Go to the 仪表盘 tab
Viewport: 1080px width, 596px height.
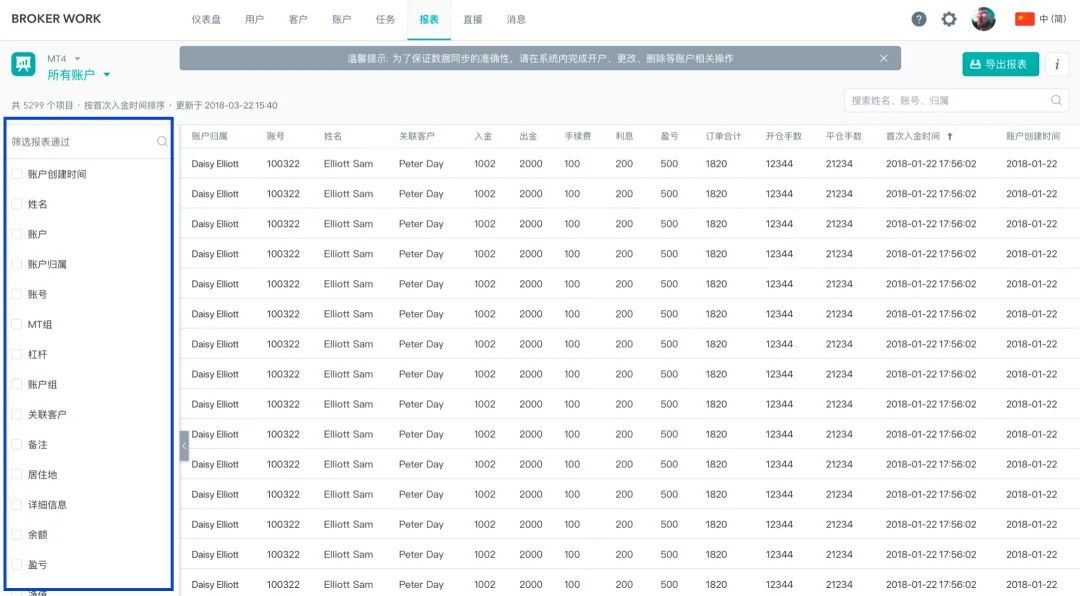tap(206, 19)
